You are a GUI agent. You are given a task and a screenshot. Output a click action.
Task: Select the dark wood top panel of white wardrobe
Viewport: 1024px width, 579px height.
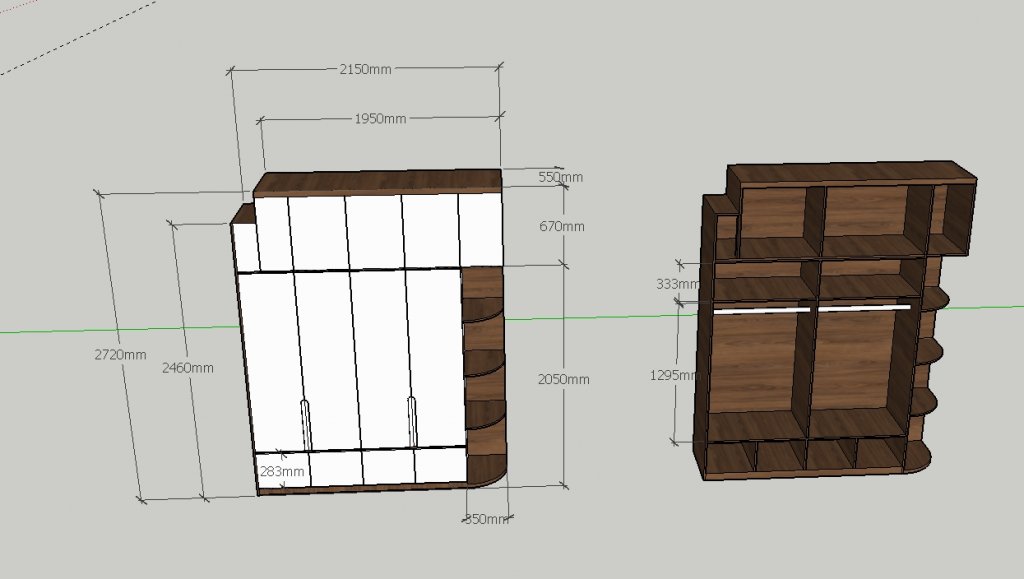pyautogui.click(x=377, y=182)
